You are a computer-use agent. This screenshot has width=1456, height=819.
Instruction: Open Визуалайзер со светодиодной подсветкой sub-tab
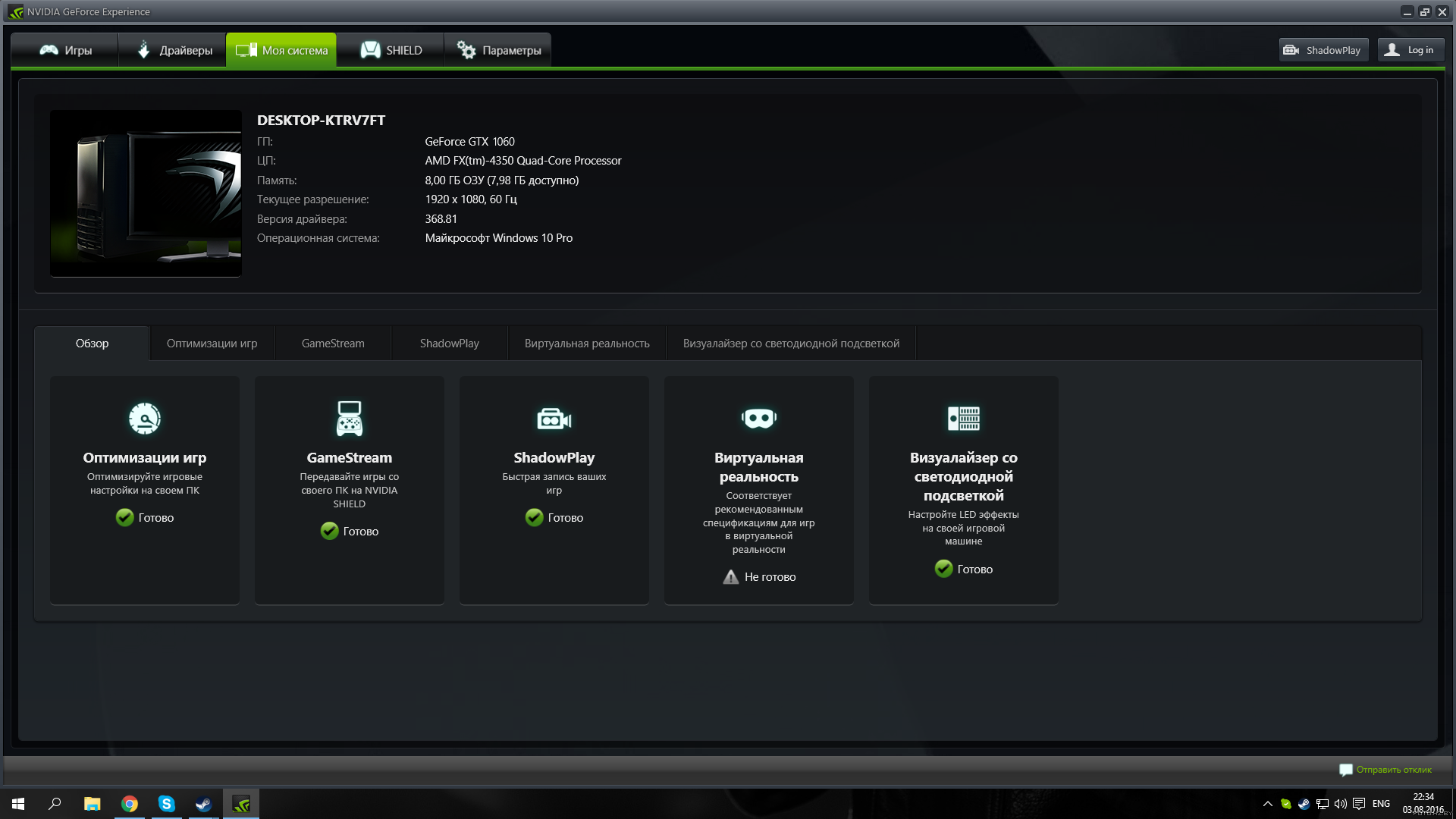791,344
